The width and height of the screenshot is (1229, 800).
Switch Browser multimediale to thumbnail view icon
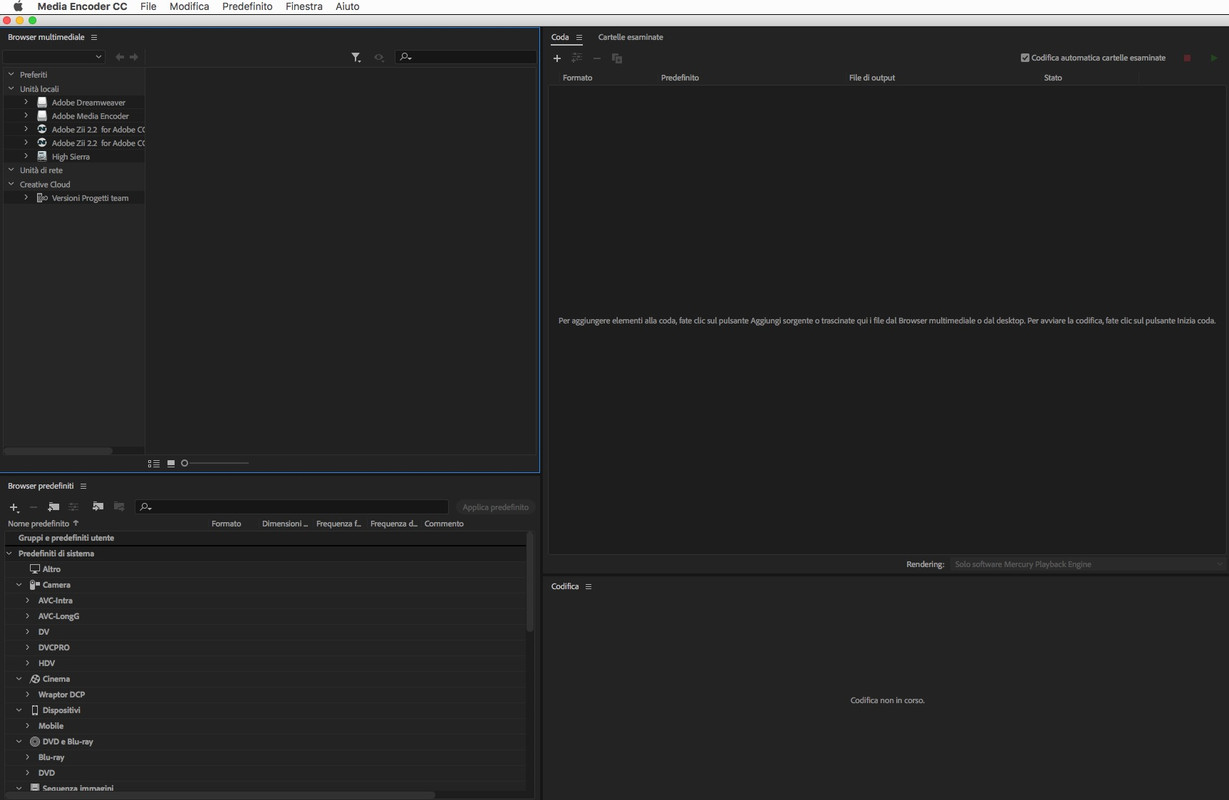pyautogui.click(x=171, y=463)
